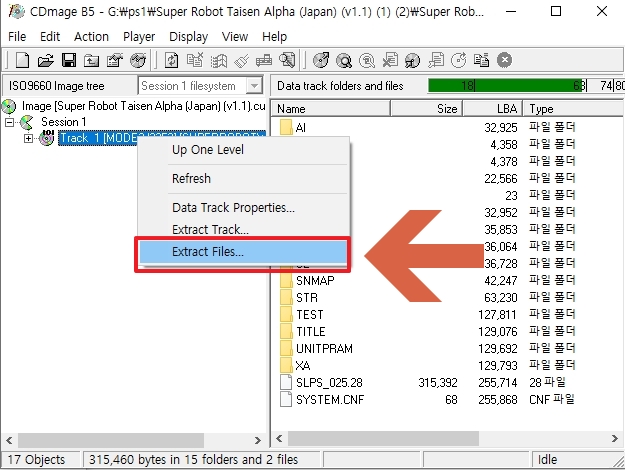Choose Up One Level in context menu

[244, 150]
